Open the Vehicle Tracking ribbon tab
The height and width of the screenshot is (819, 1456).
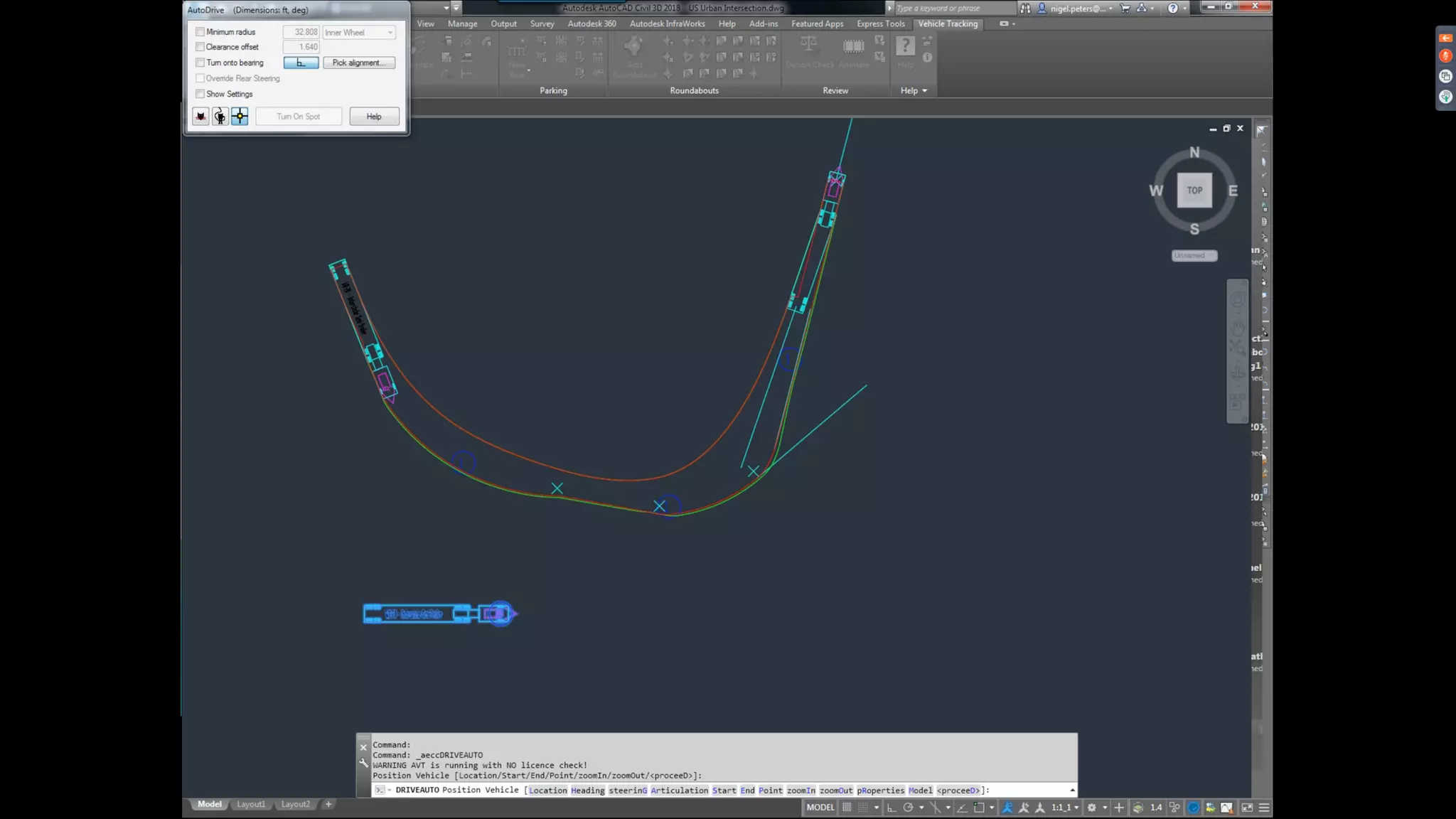point(948,23)
